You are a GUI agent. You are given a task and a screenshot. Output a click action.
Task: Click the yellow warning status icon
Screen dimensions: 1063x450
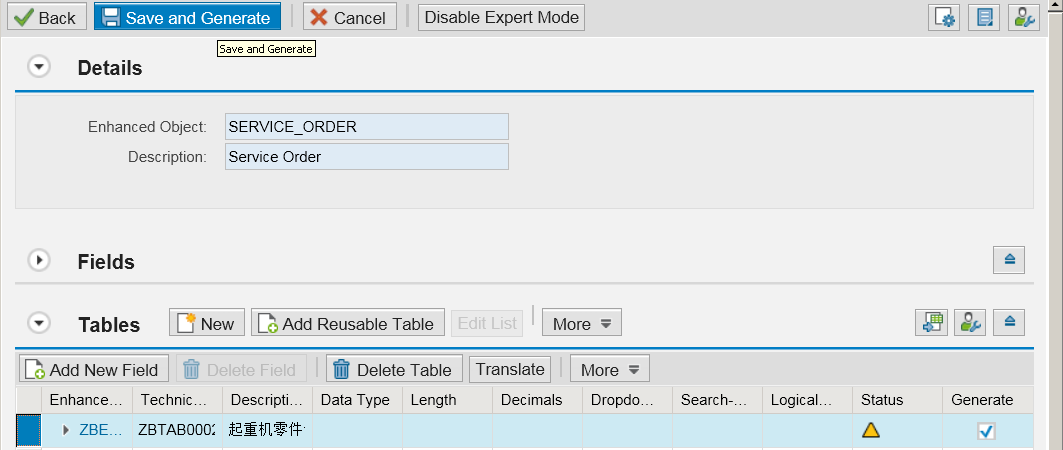pos(870,430)
